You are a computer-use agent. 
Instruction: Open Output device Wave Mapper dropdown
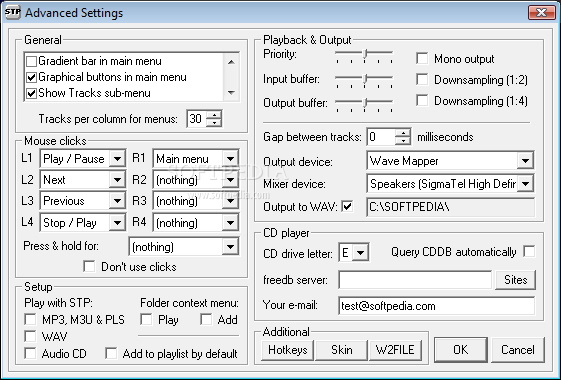click(525, 161)
